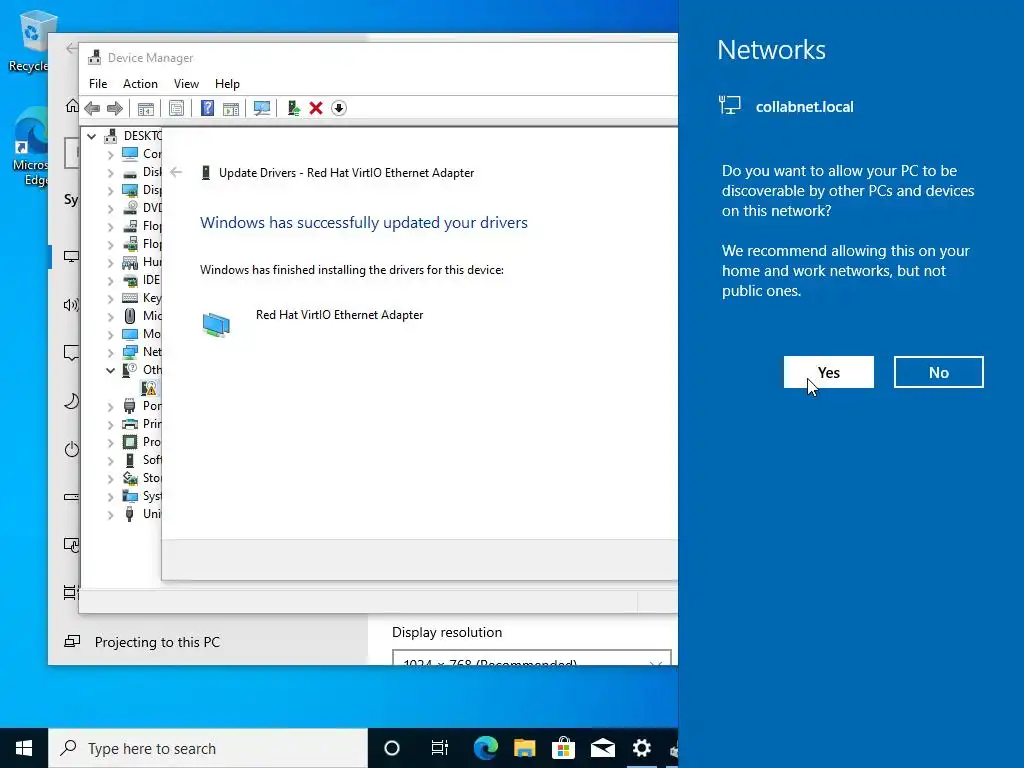Expand the DVD drives tree node

pyautogui.click(x=110, y=209)
